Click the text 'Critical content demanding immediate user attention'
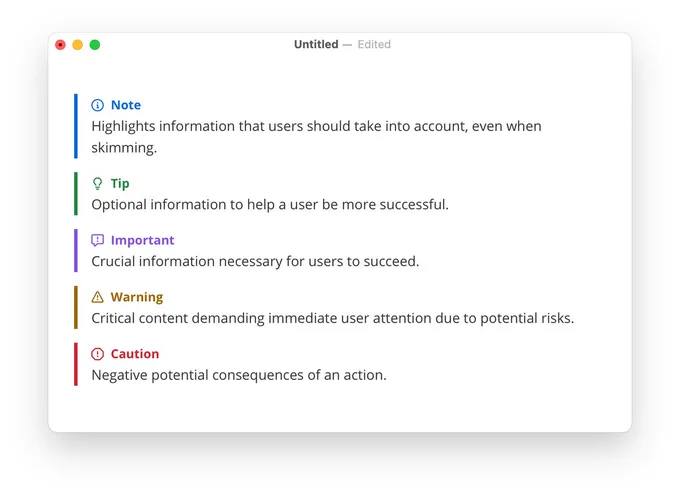Image resolution: width=680 pixels, height=496 pixels. tap(262, 318)
